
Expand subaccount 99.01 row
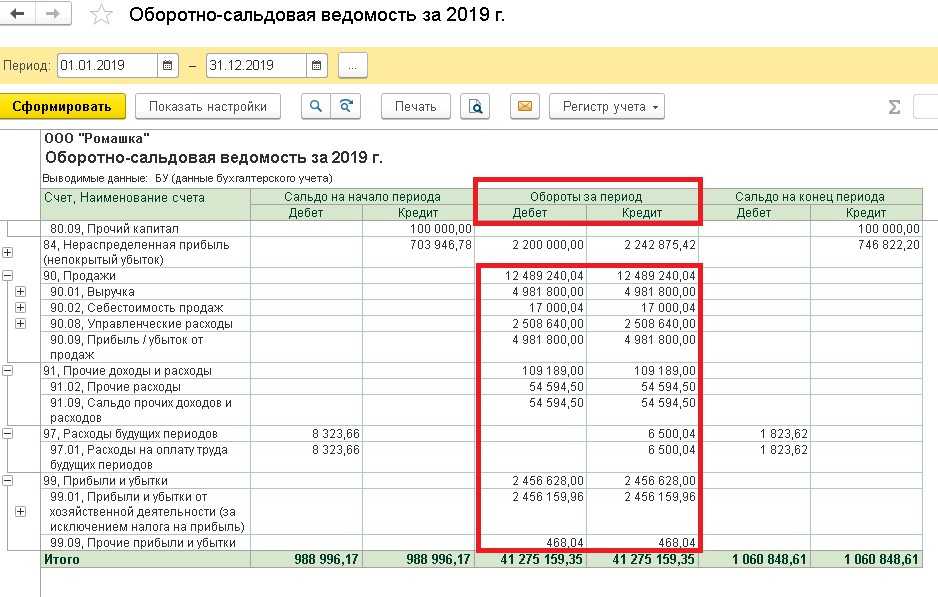click(x=20, y=511)
